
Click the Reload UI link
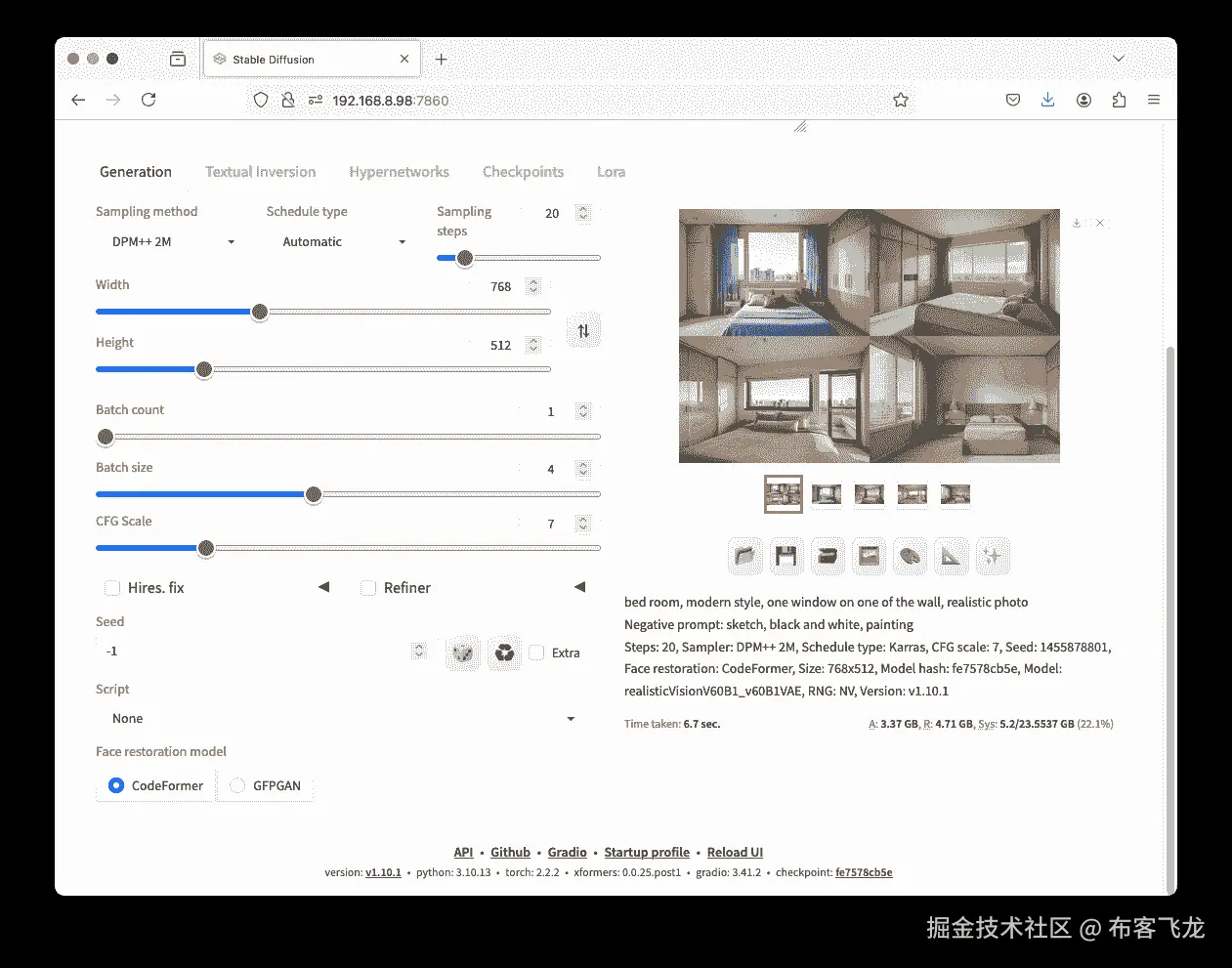click(735, 853)
